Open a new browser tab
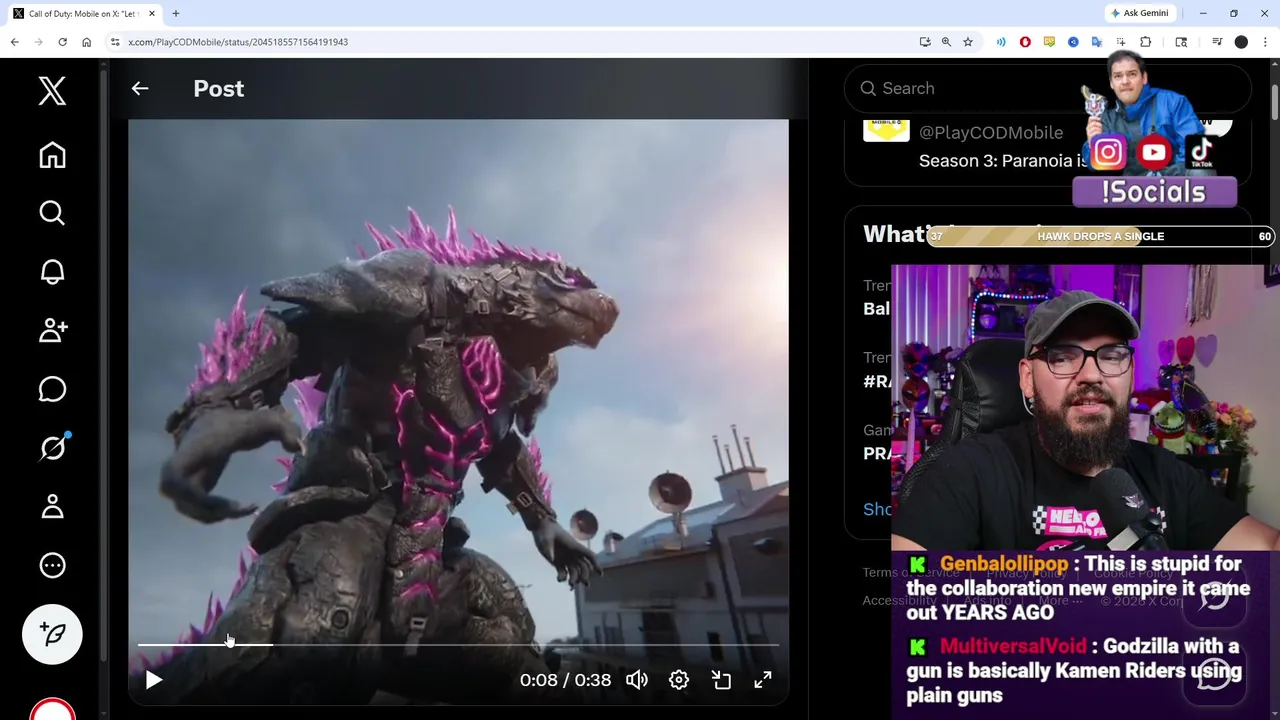 pos(175,13)
